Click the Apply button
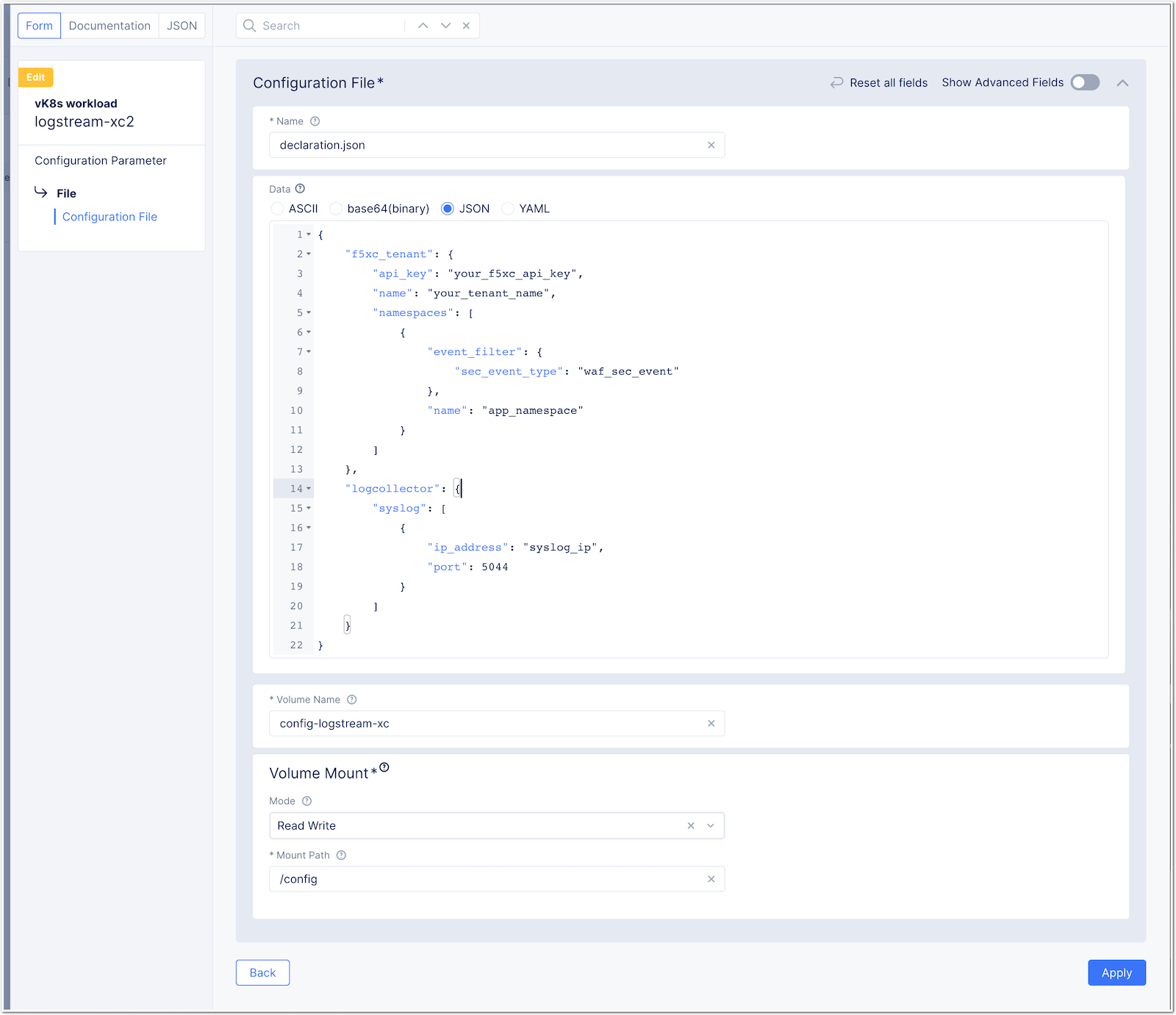 point(1116,972)
